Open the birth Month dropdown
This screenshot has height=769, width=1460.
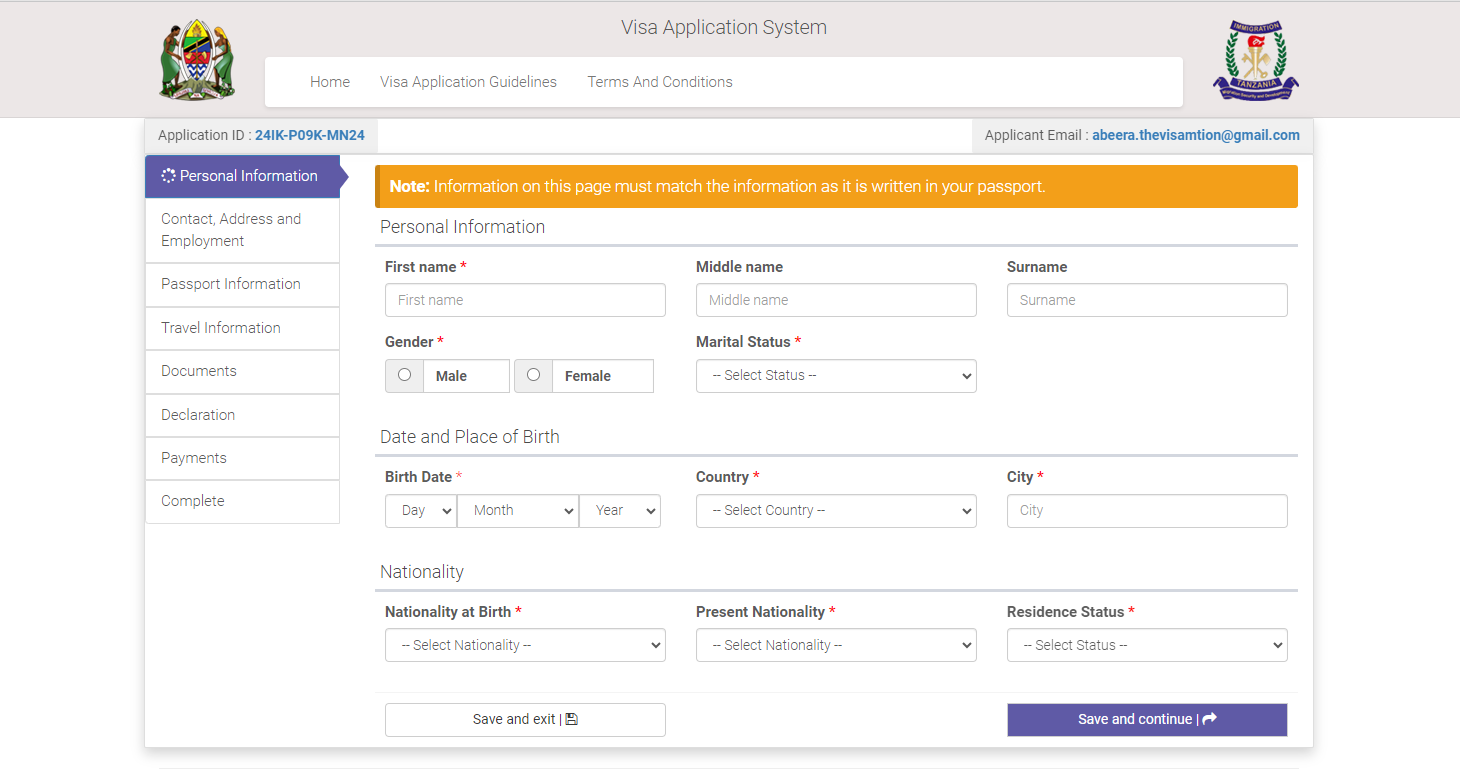(518, 511)
